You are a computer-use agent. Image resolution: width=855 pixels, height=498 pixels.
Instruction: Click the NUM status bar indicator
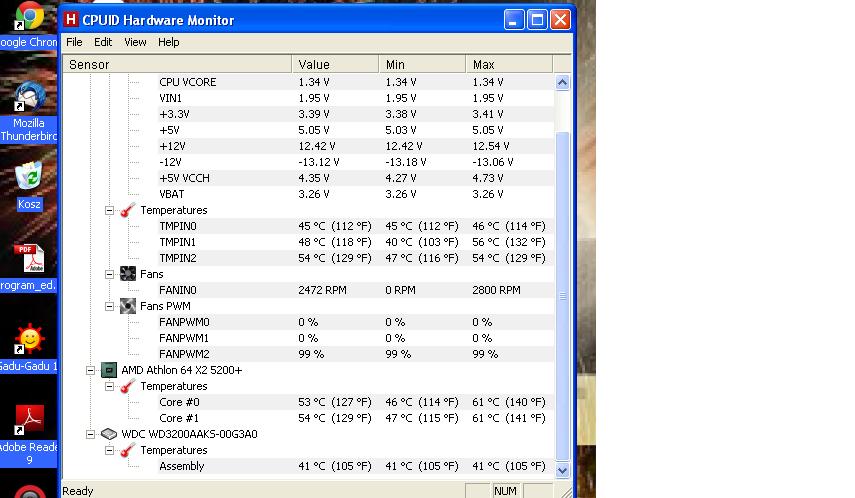click(x=505, y=491)
